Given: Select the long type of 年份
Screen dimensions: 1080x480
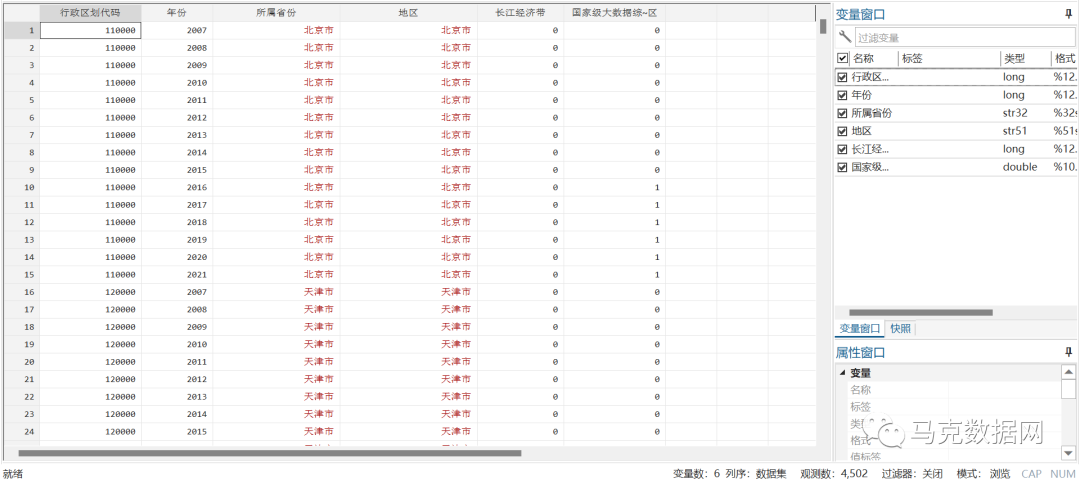Looking at the screenshot, I should click(x=1014, y=95).
